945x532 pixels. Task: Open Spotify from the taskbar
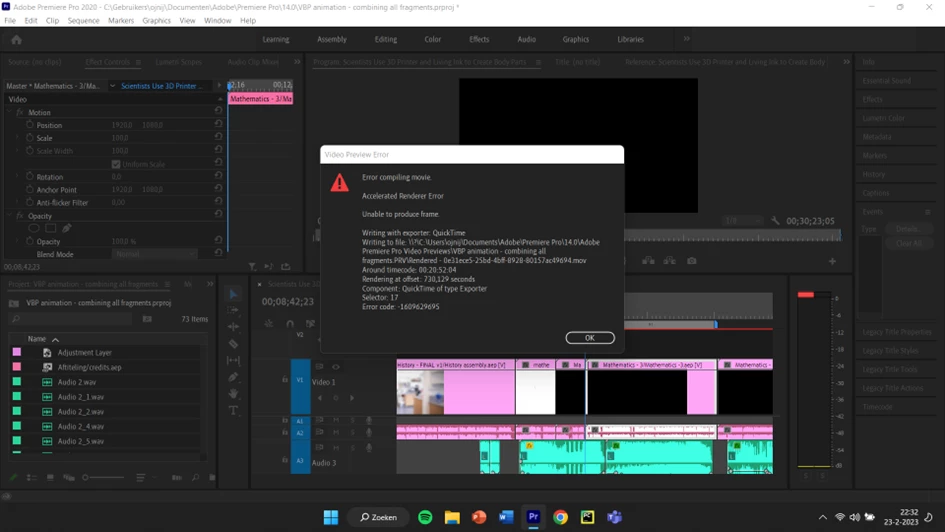[425, 517]
